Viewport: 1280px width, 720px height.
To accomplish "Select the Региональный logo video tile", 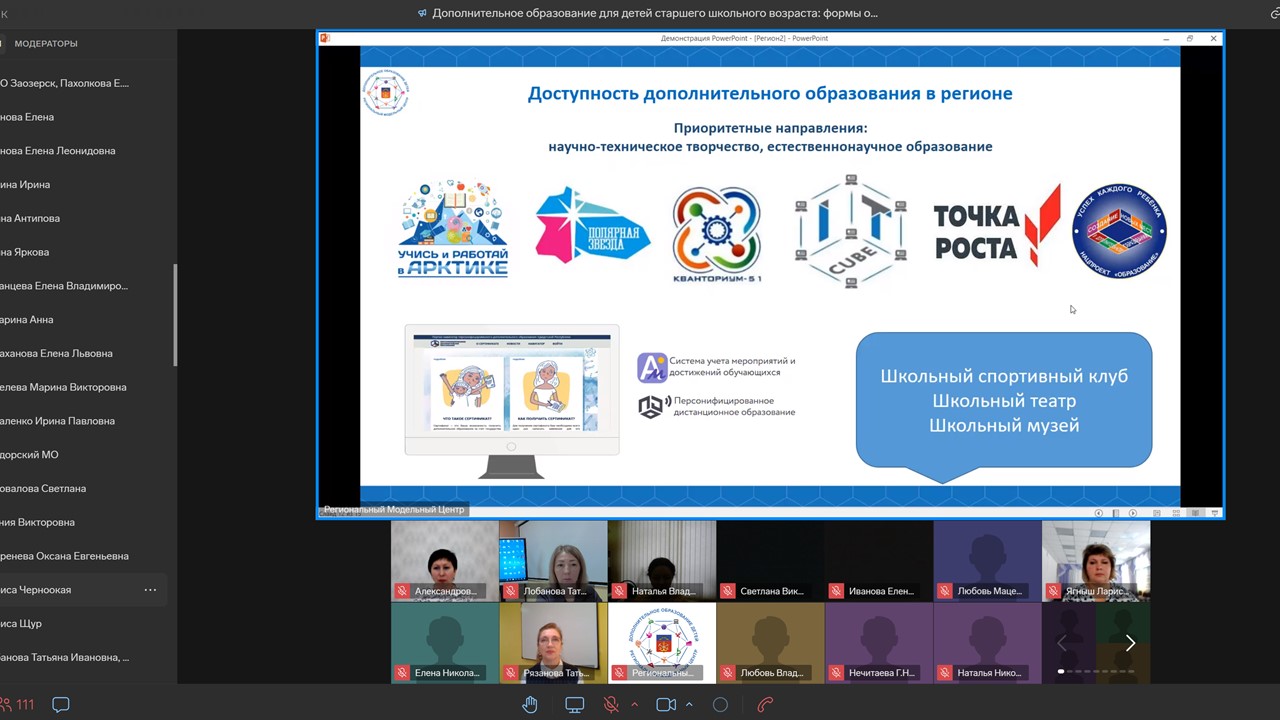I will coord(662,643).
